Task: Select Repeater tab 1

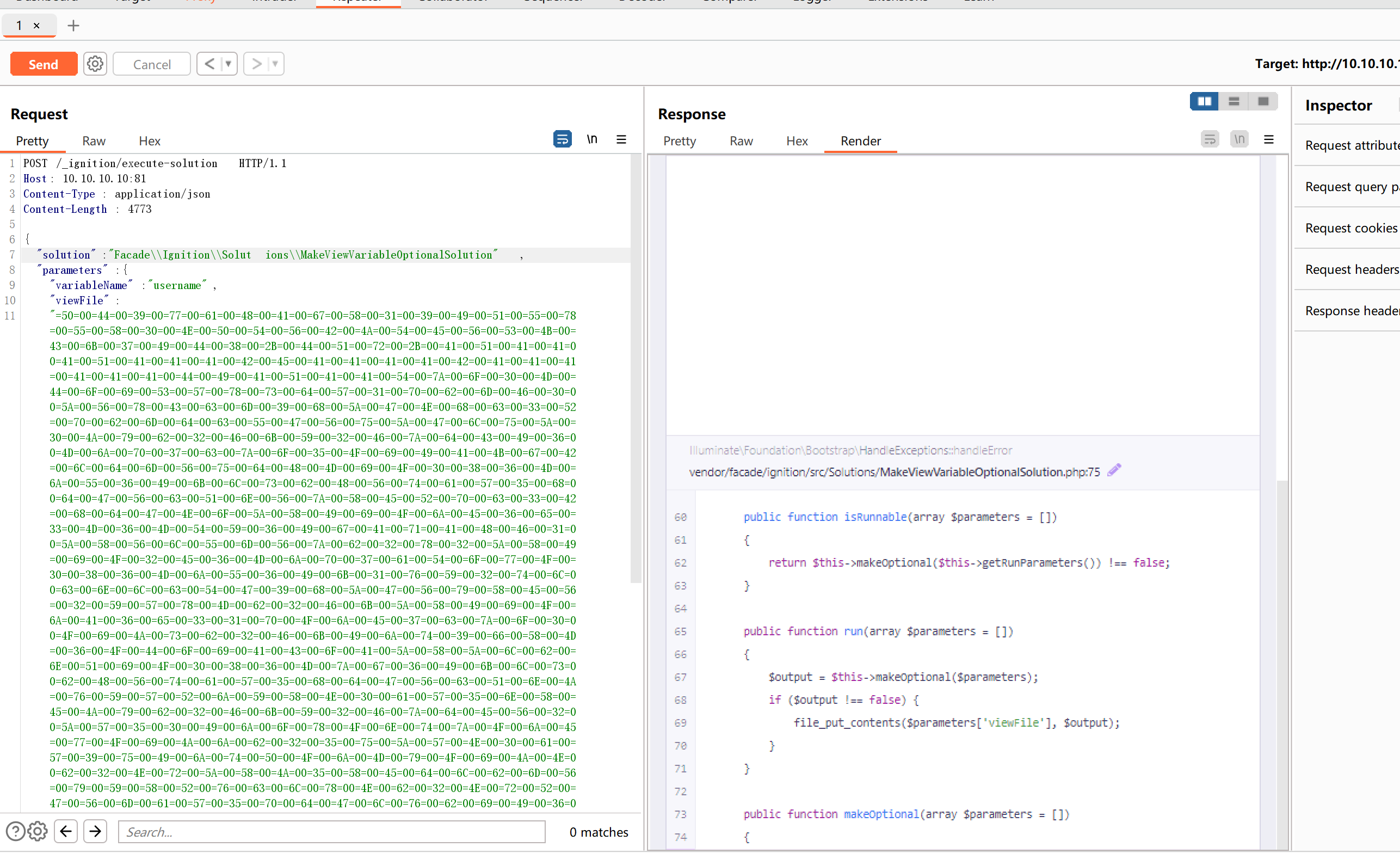Action: (20, 26)
